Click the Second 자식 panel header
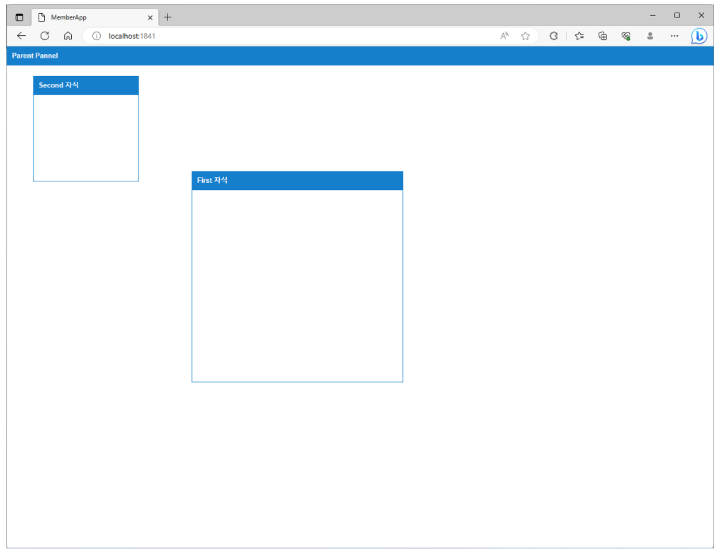 [86, 85]
